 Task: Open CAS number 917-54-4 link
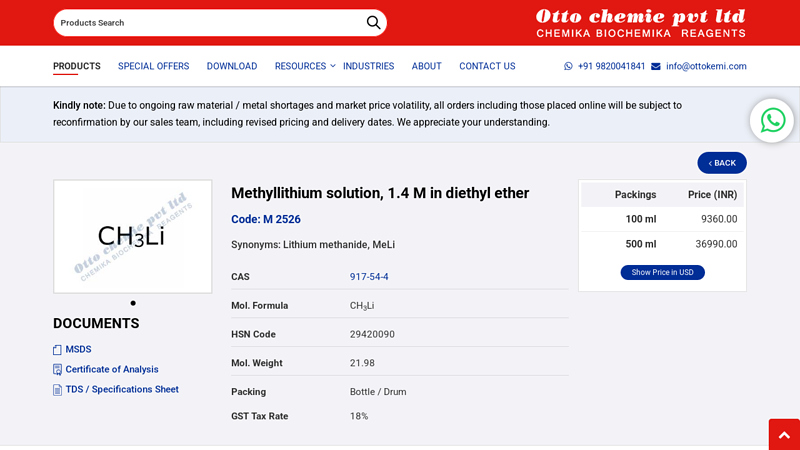(369, 277)
